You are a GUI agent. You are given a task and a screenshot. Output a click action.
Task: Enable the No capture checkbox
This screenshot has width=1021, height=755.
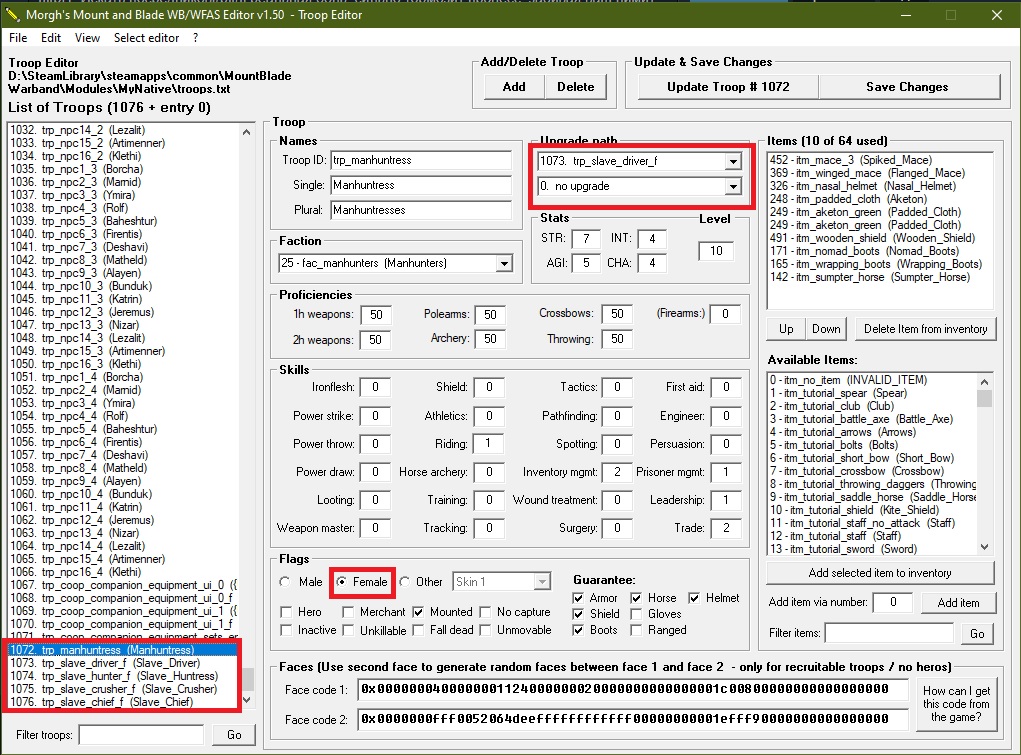485,612
